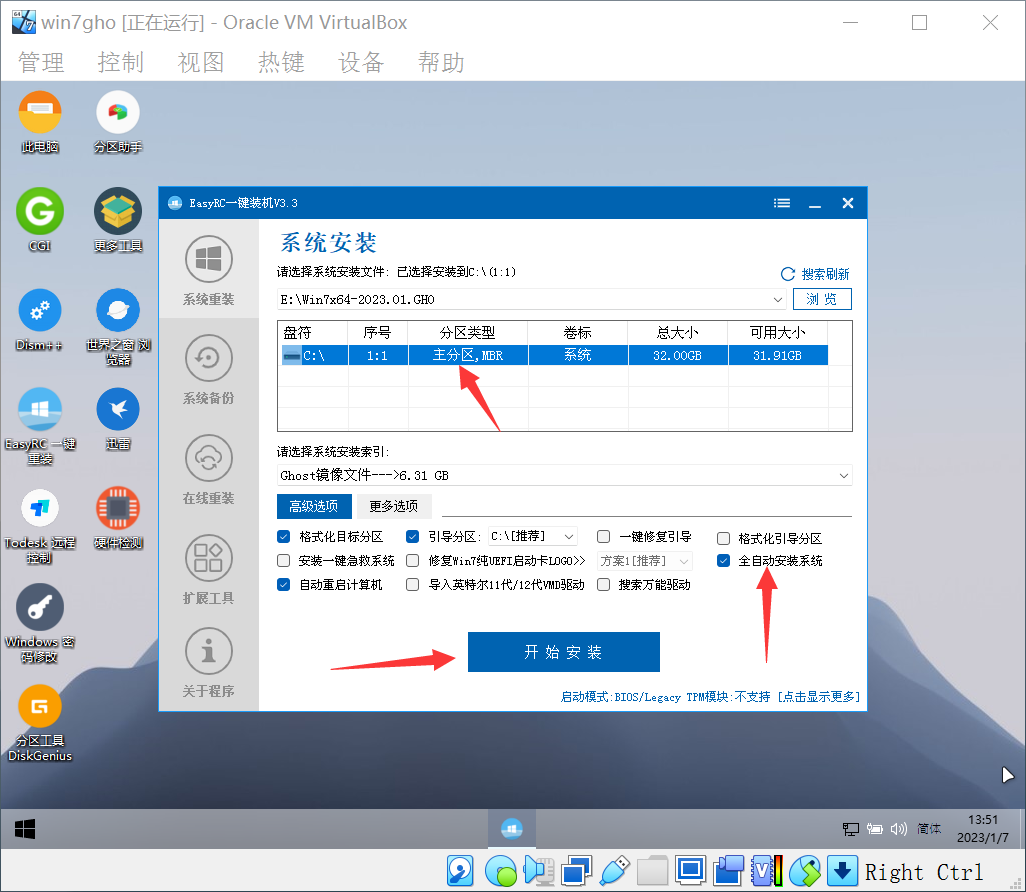Open the 此电脑 desktop icon

40,122
